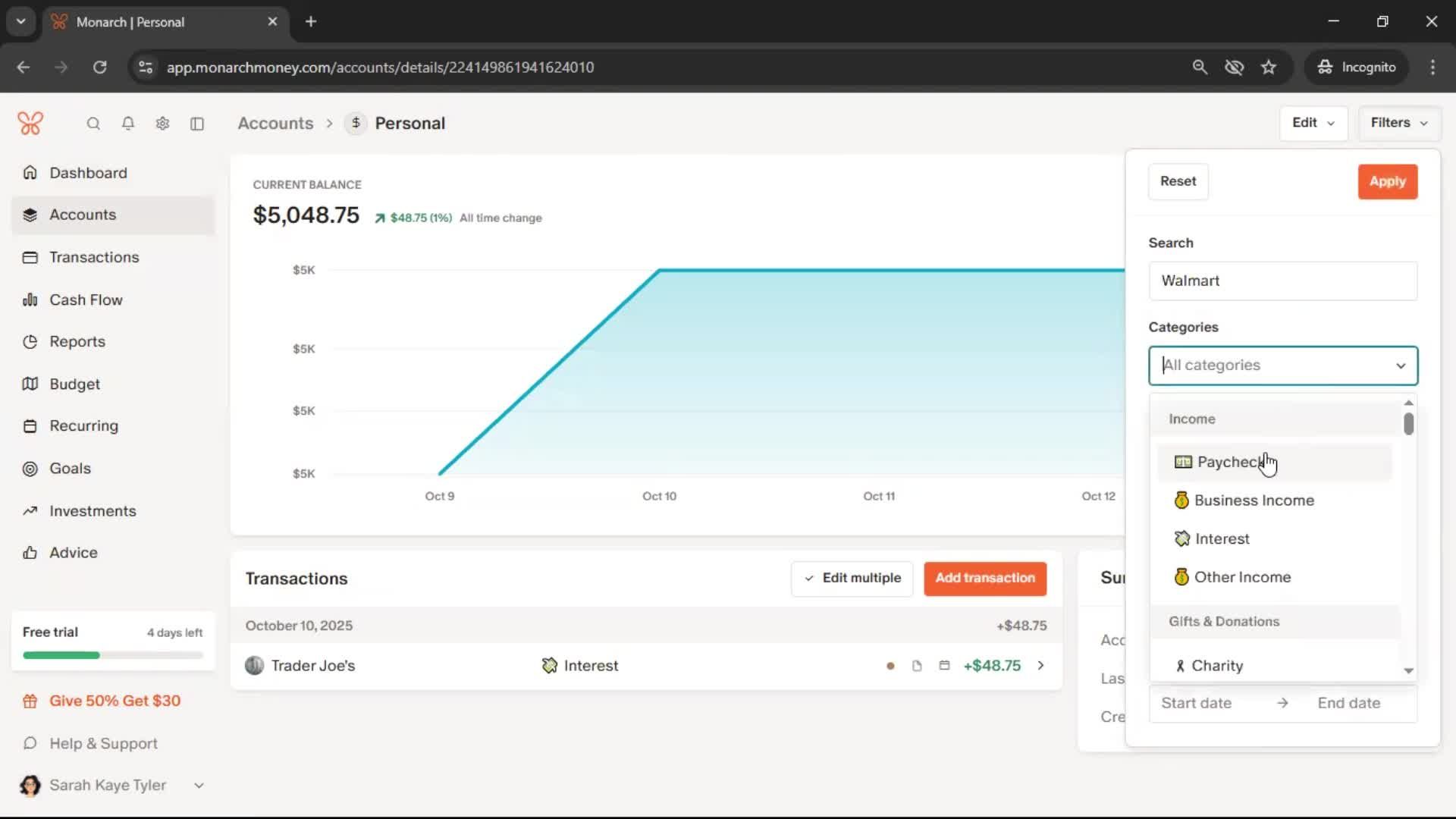Click the orange Apply button
1456x819 pixels.
point(1387,182)
